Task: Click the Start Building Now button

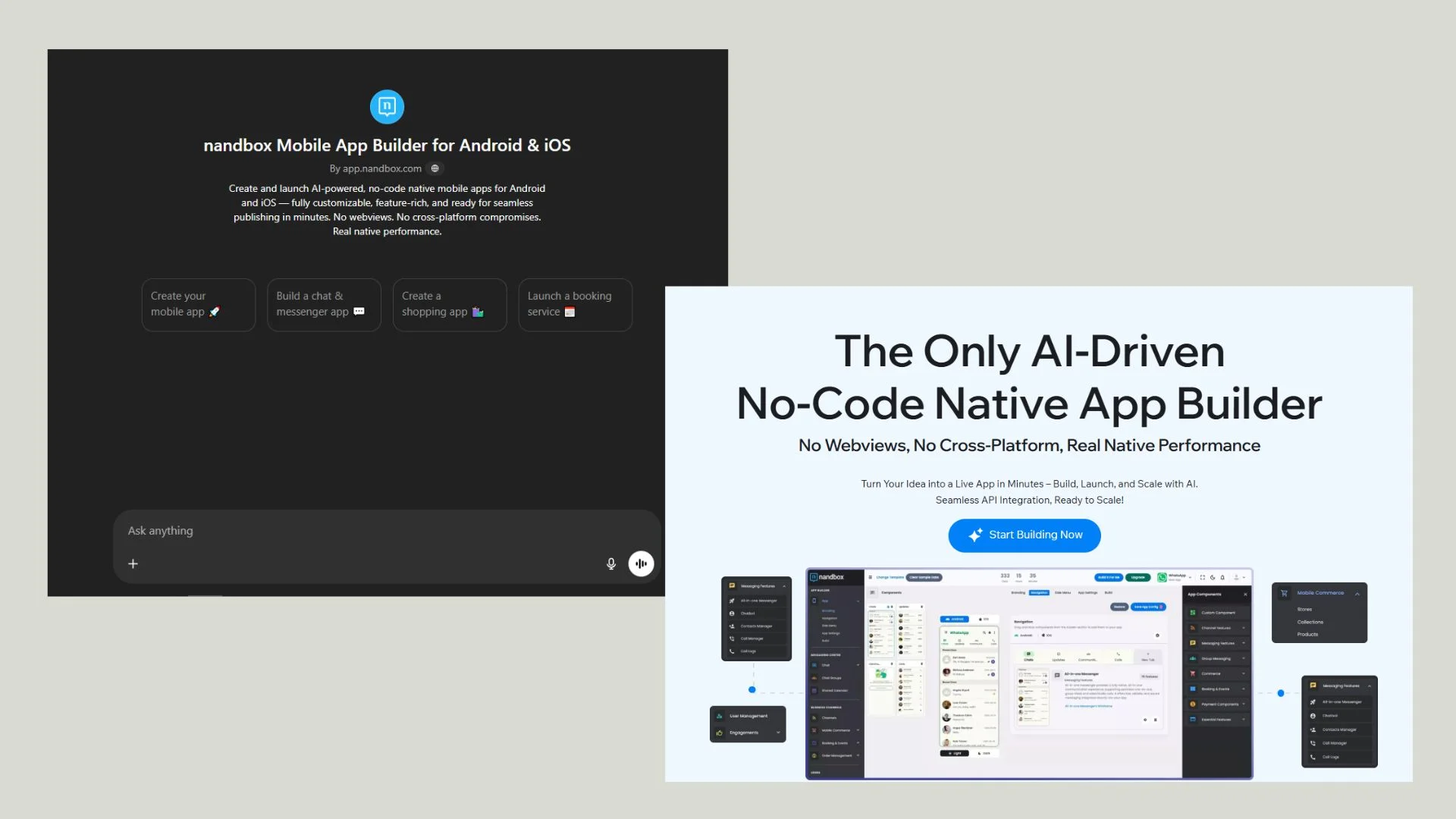Action: [x=1024, y=535]
